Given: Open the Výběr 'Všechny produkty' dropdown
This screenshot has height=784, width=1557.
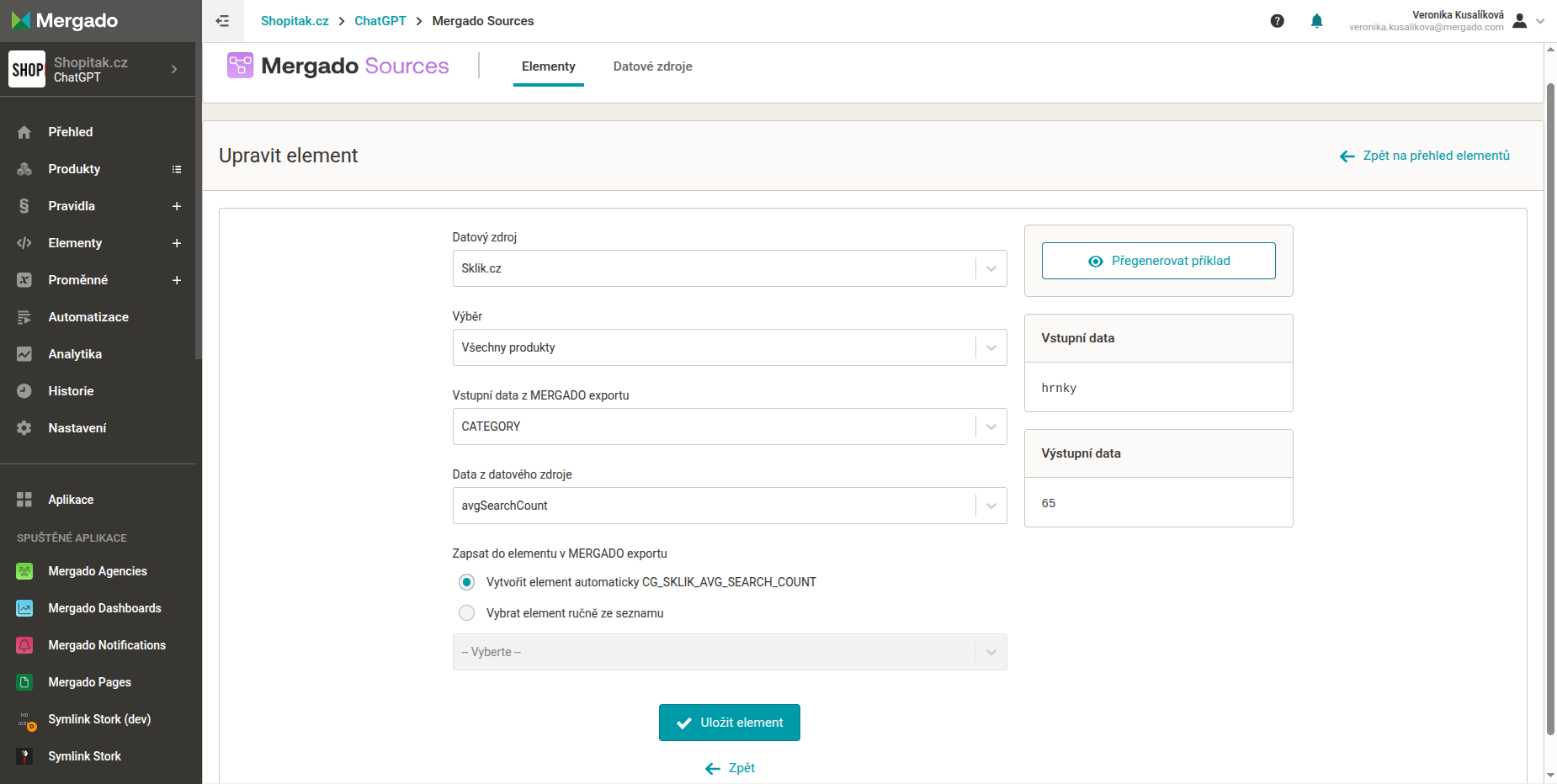Looking at the screenshot, I should [730, 347].
